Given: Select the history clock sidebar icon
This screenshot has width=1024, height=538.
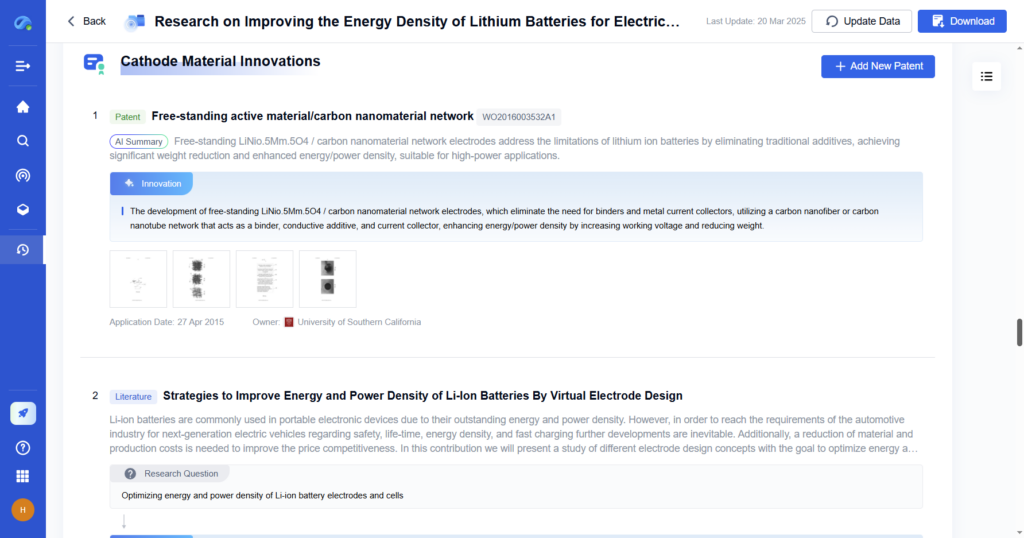Looking at the screenshot, I should click(22, 249).
